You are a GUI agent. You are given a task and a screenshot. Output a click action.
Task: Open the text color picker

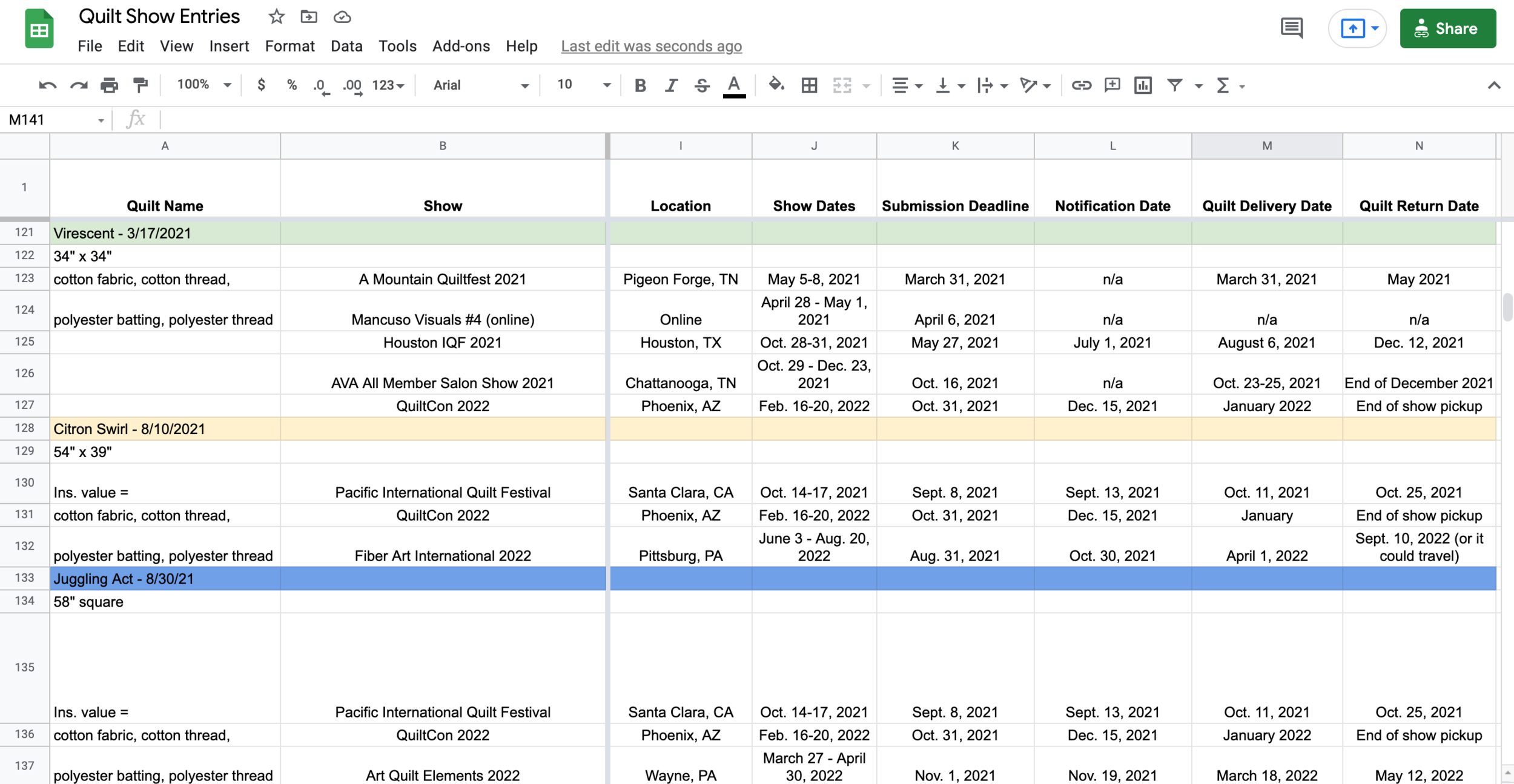[x=734, y=85]
